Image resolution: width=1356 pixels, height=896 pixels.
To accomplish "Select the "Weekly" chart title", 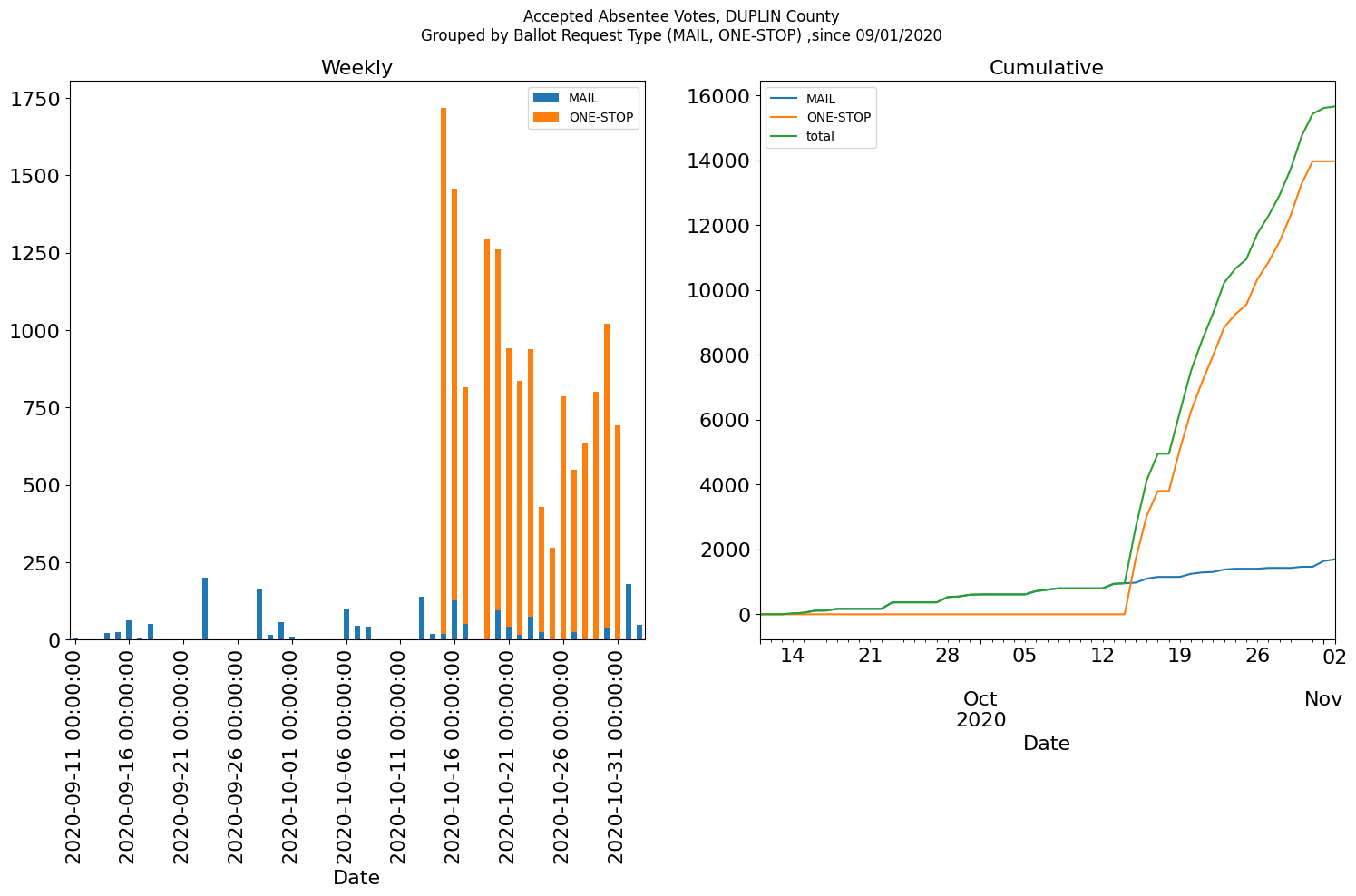I will pyautogui.click(x=356, y=68).
